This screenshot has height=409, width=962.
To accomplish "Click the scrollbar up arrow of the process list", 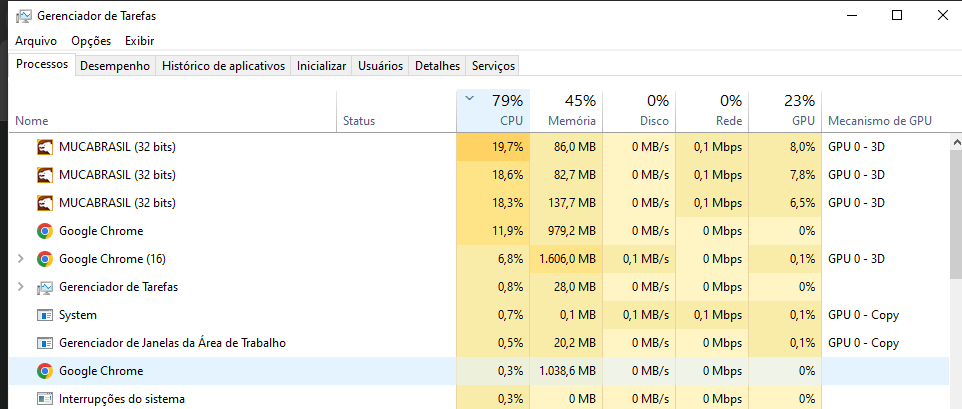I will coord(955,144).
